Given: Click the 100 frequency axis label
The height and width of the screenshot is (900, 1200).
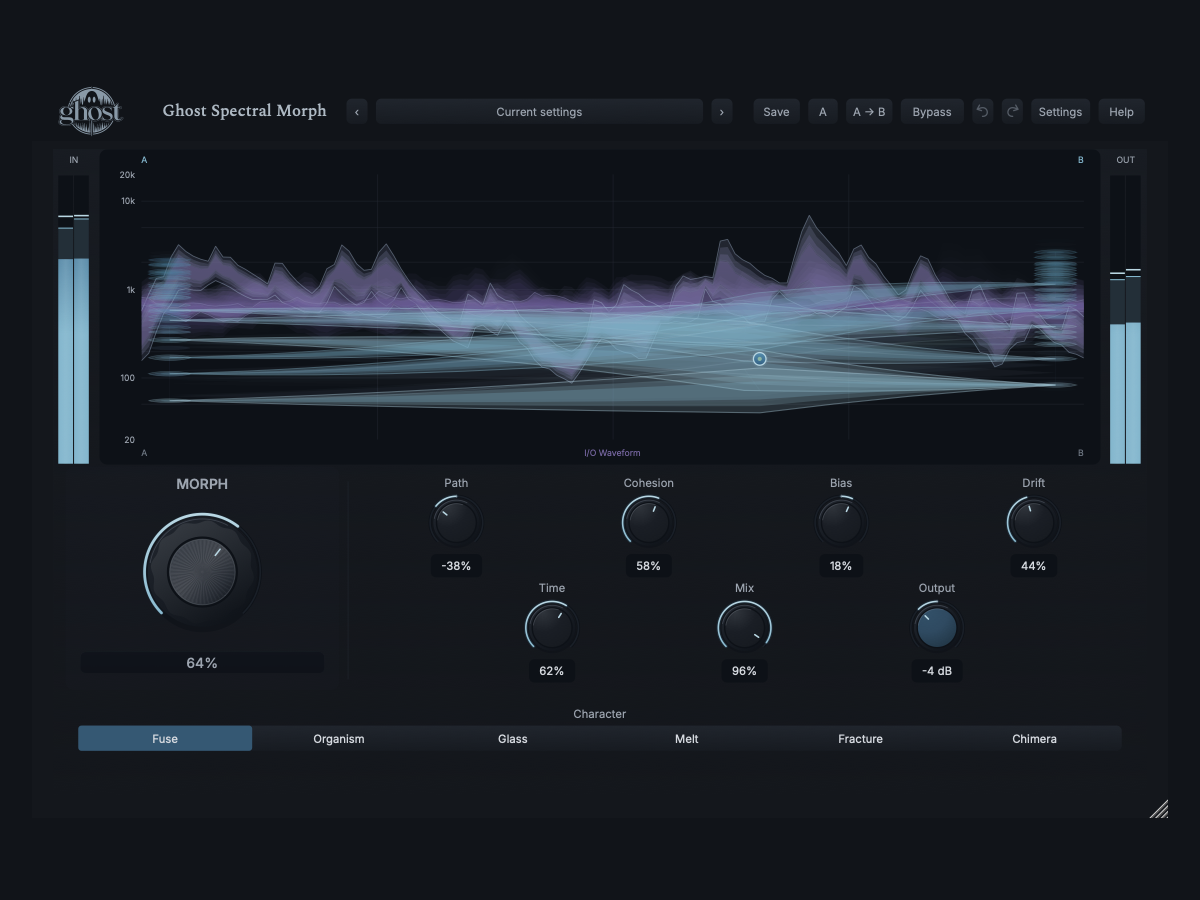Looking at the screenshot, I should [x=128, y=378].
